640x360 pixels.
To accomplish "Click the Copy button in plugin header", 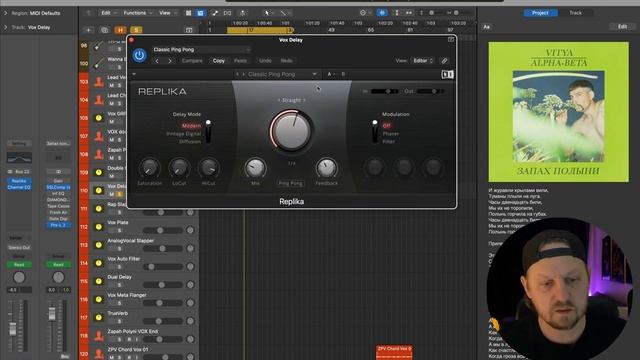I will coord(219,61).
